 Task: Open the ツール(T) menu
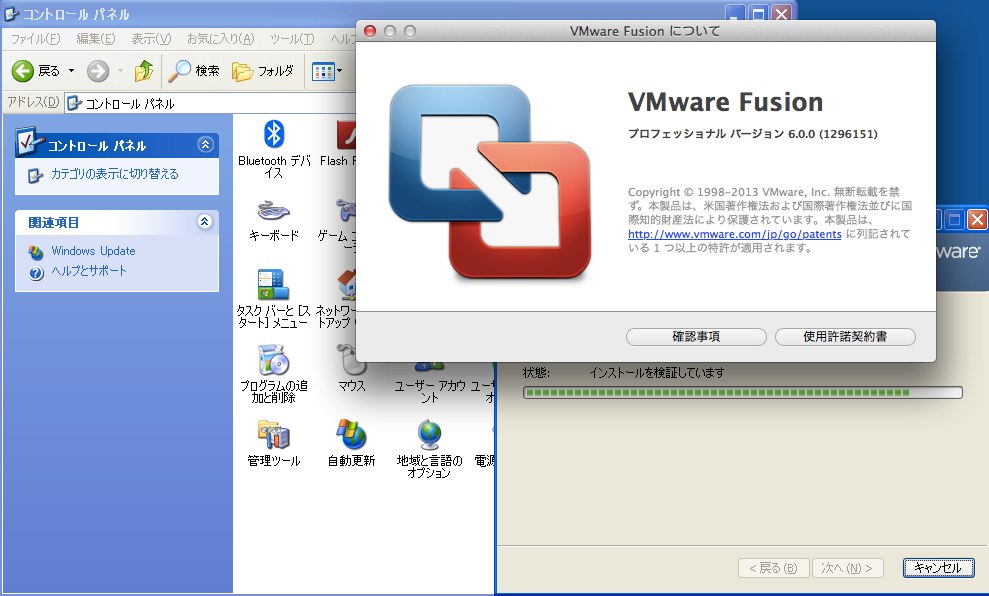point(292,38)
